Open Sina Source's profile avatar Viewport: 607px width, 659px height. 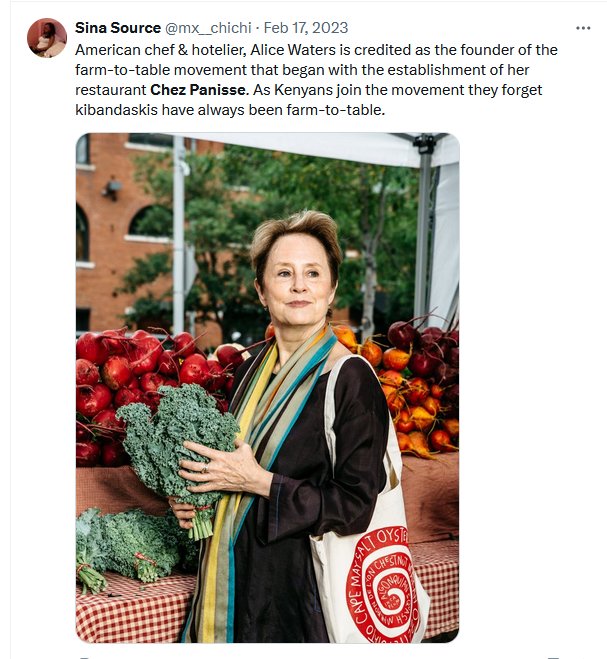click(x=47, y=38)
